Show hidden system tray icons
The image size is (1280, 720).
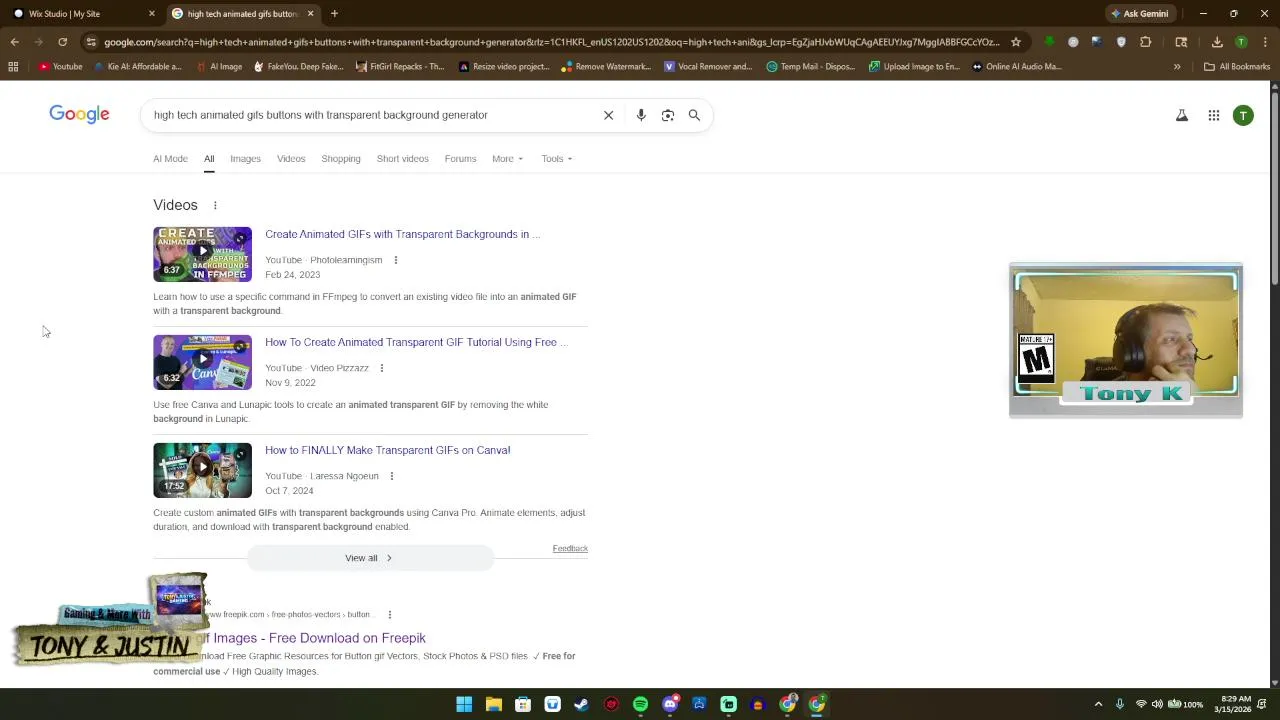(1098, 704)
